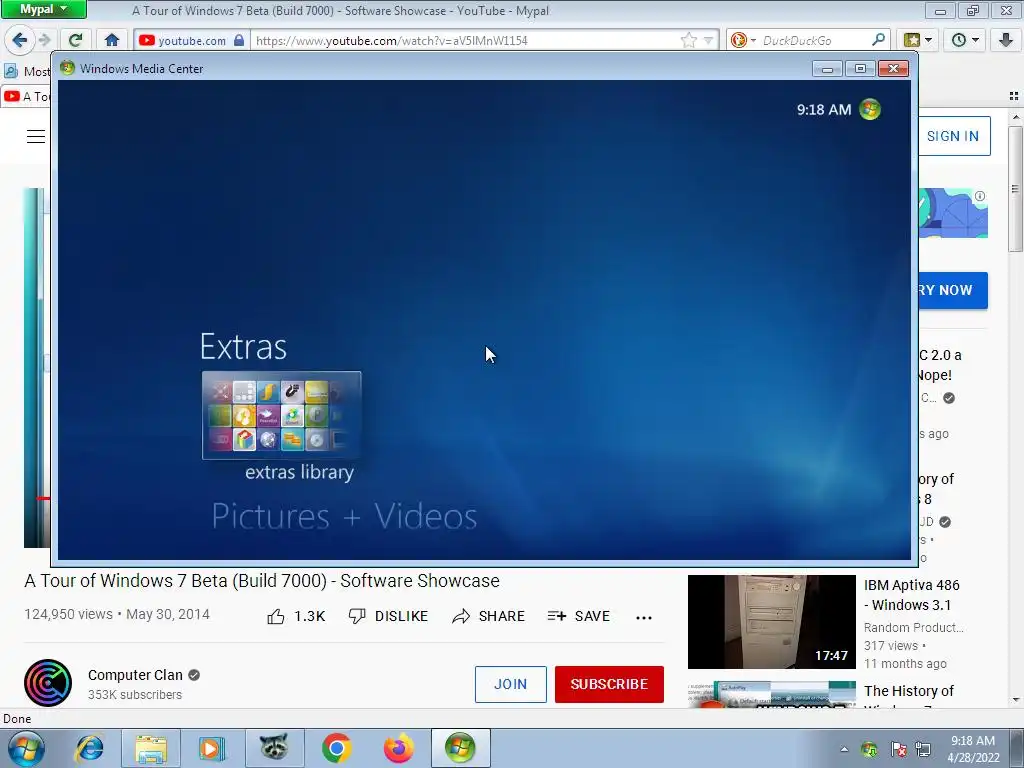Click the forward navigation arrow in Mypal

[x=44, y=40]
